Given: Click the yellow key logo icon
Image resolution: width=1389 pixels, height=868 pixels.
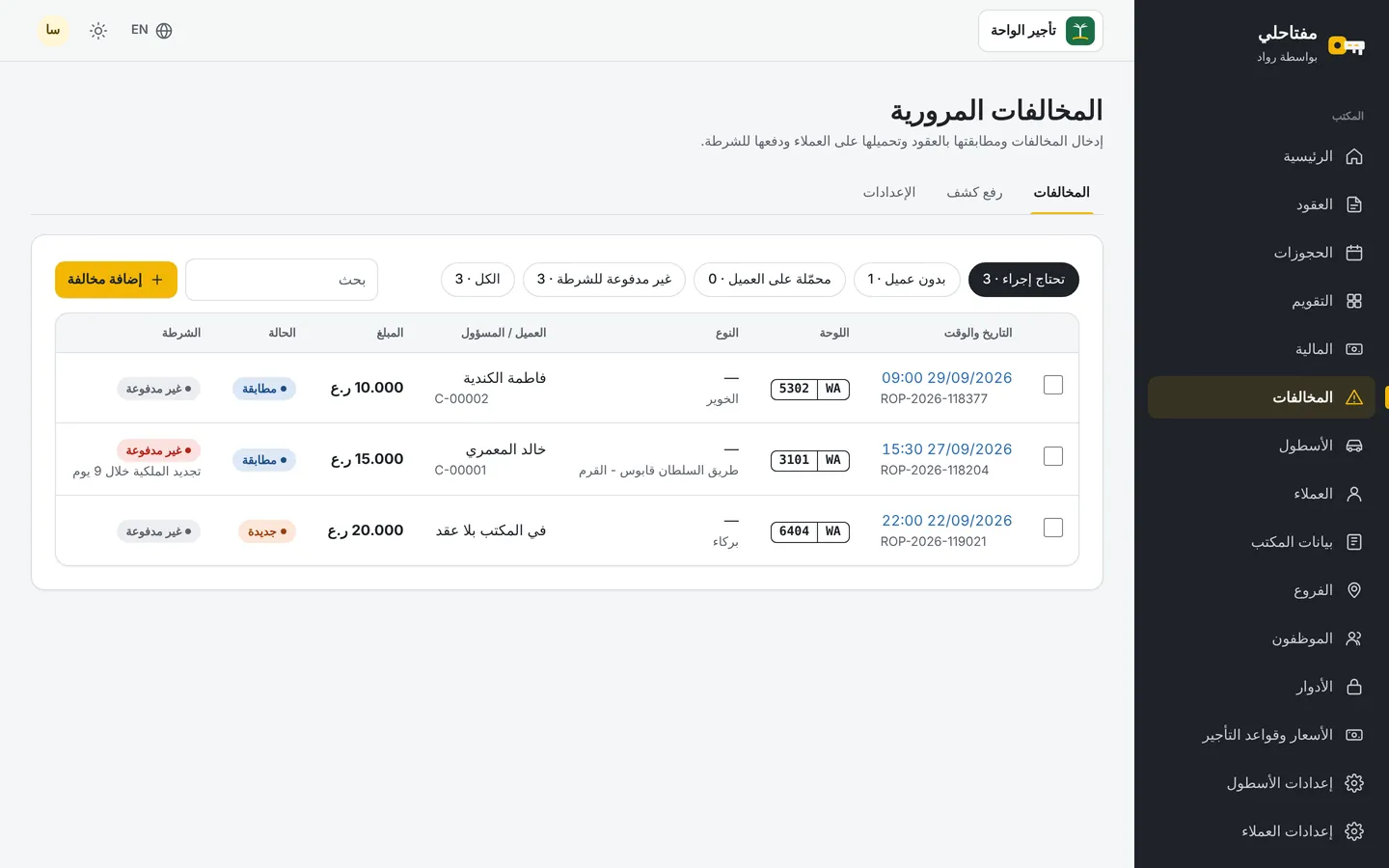Looking at the screenshot, I should [1347, 45].
